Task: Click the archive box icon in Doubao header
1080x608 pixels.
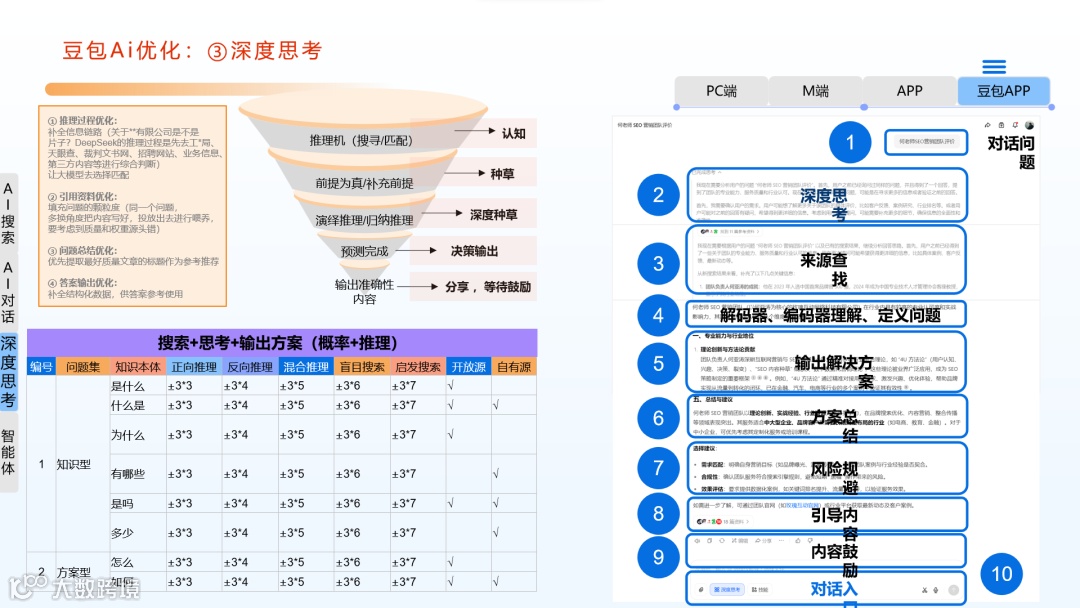Action: (x=1001, y=125)
